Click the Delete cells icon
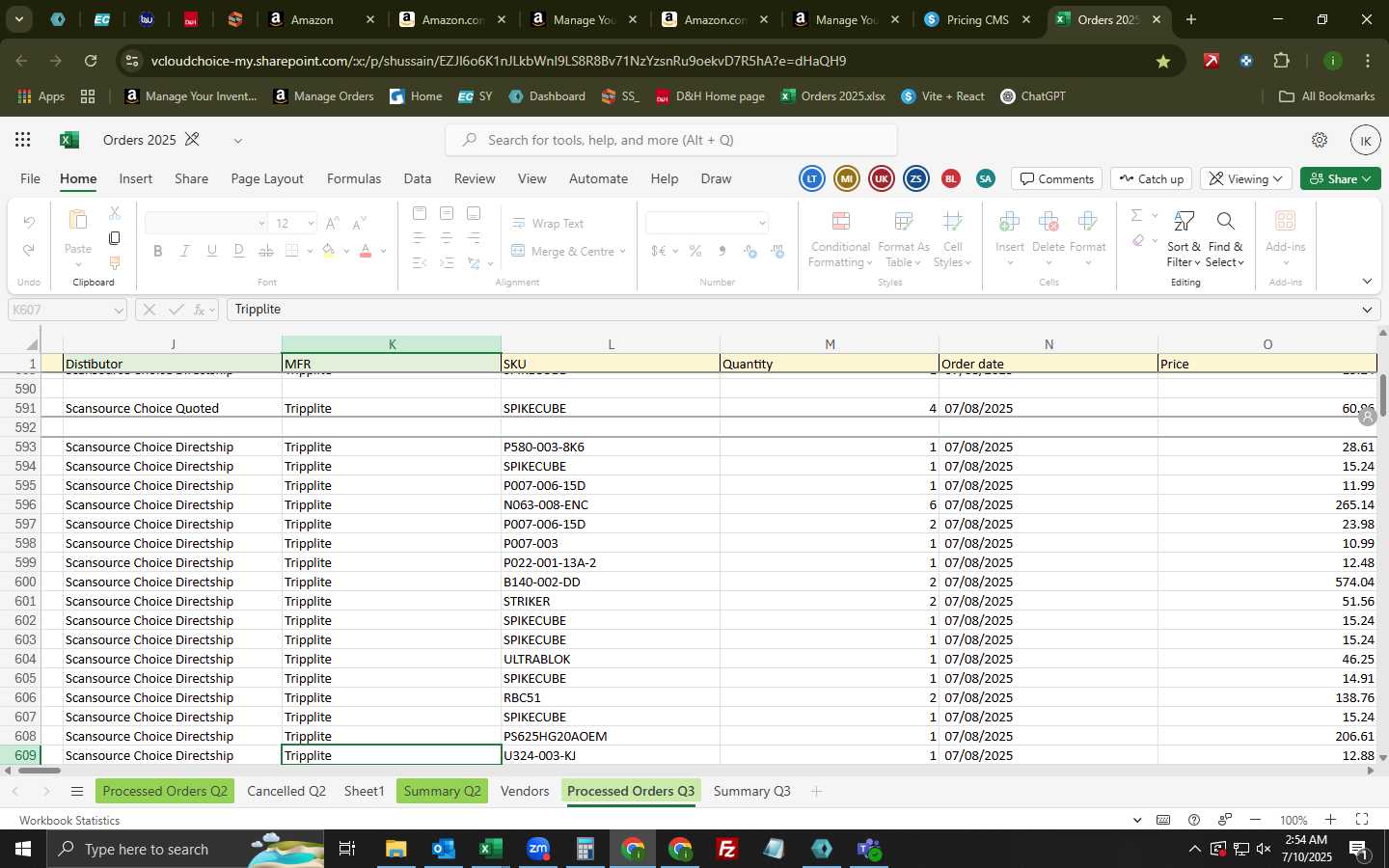This screenshot has height=868, width=1389. (x=1049, y=222)
